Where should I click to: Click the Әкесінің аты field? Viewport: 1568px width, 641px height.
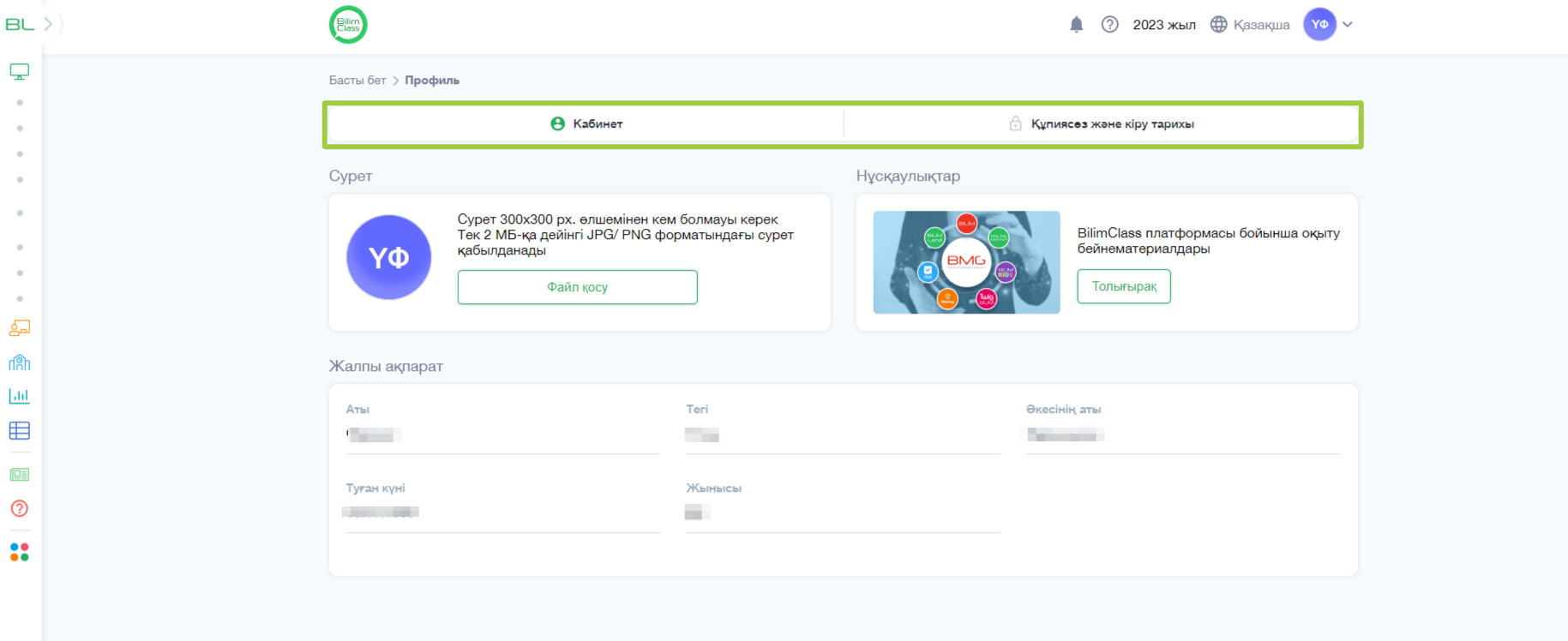coord(1183,434)
